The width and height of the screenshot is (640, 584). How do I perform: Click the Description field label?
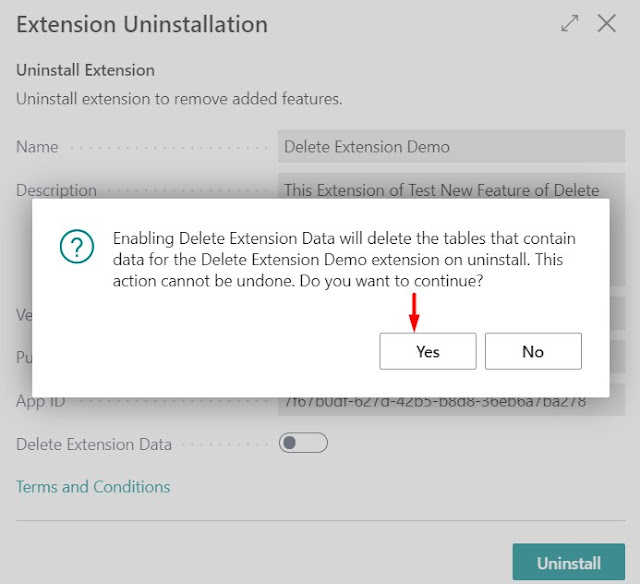[56, 189]
